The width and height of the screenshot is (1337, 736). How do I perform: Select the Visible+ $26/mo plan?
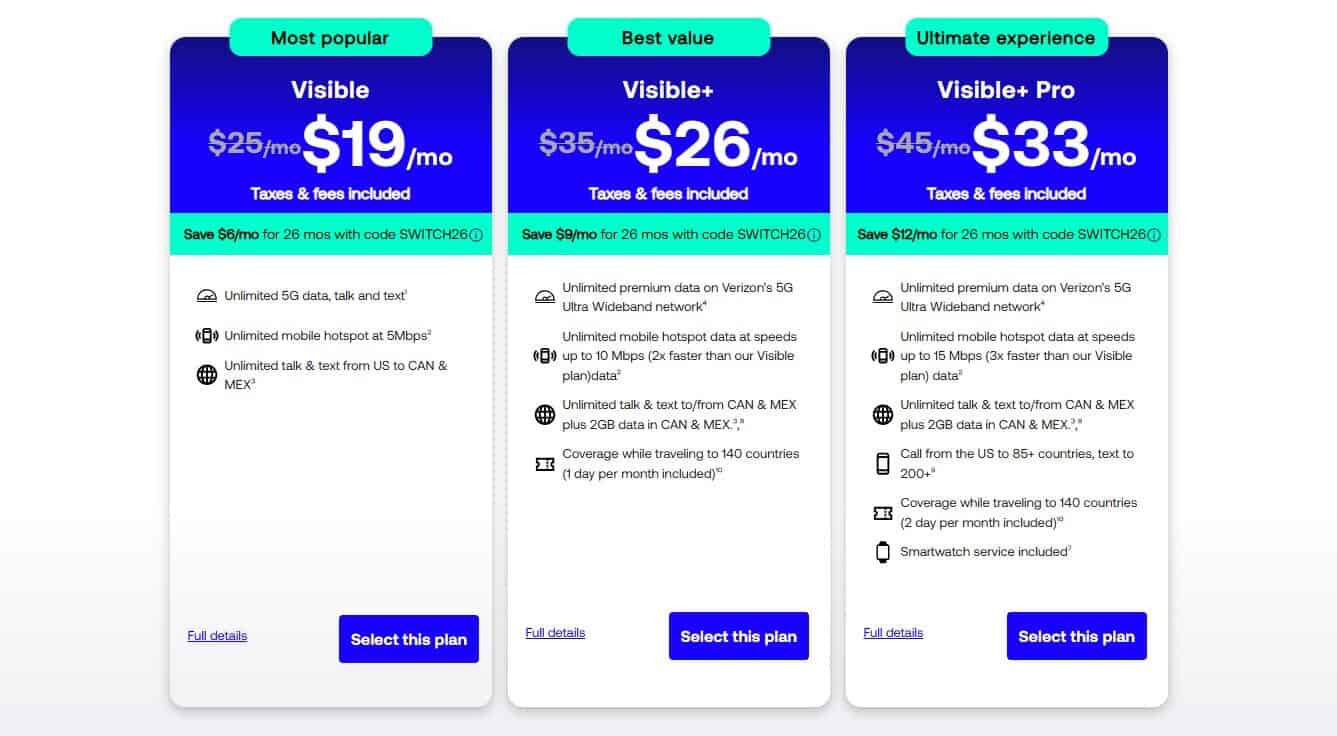738,636
